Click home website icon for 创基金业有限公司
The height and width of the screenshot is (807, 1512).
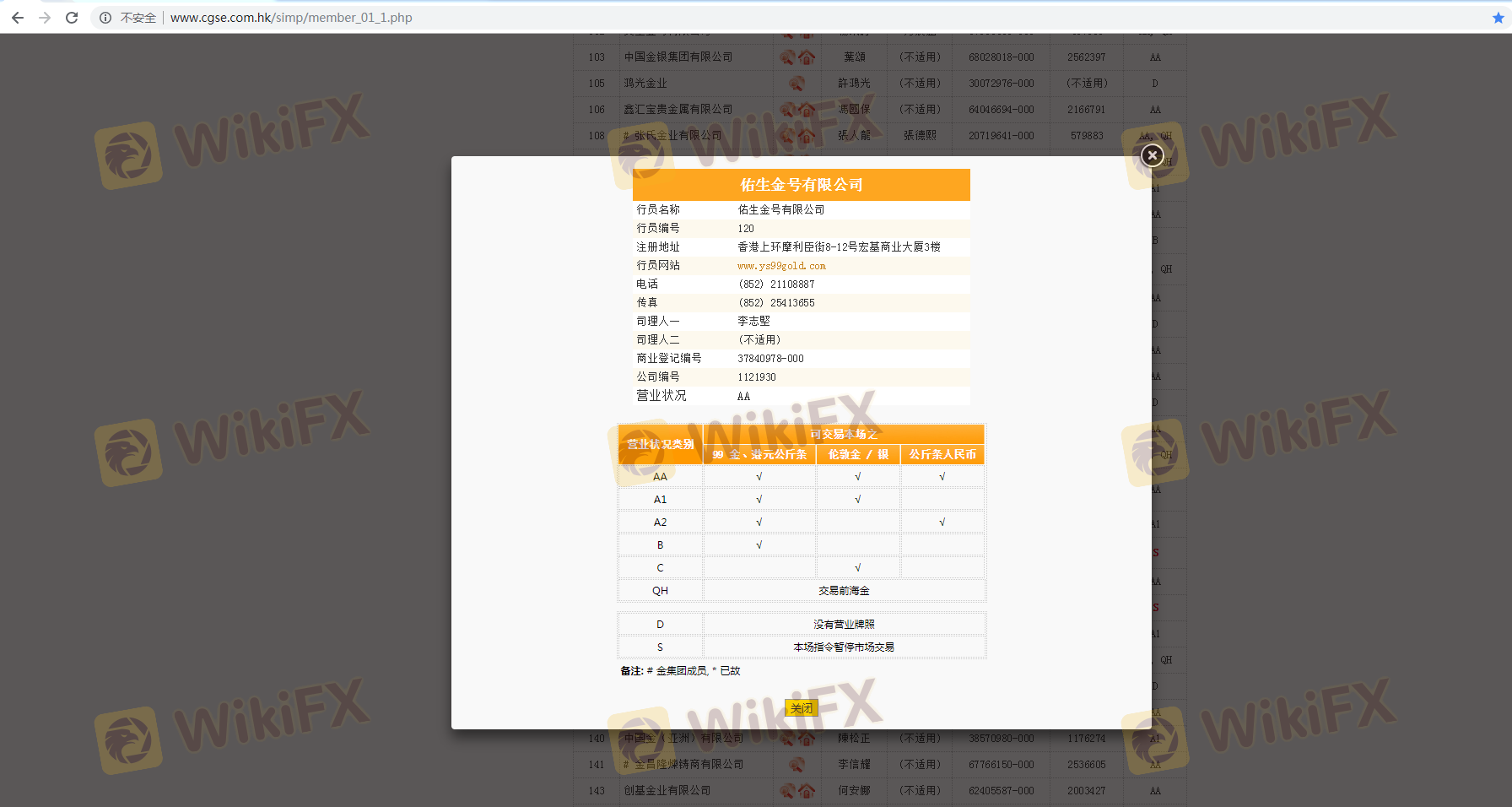click(x=807, y=791)
